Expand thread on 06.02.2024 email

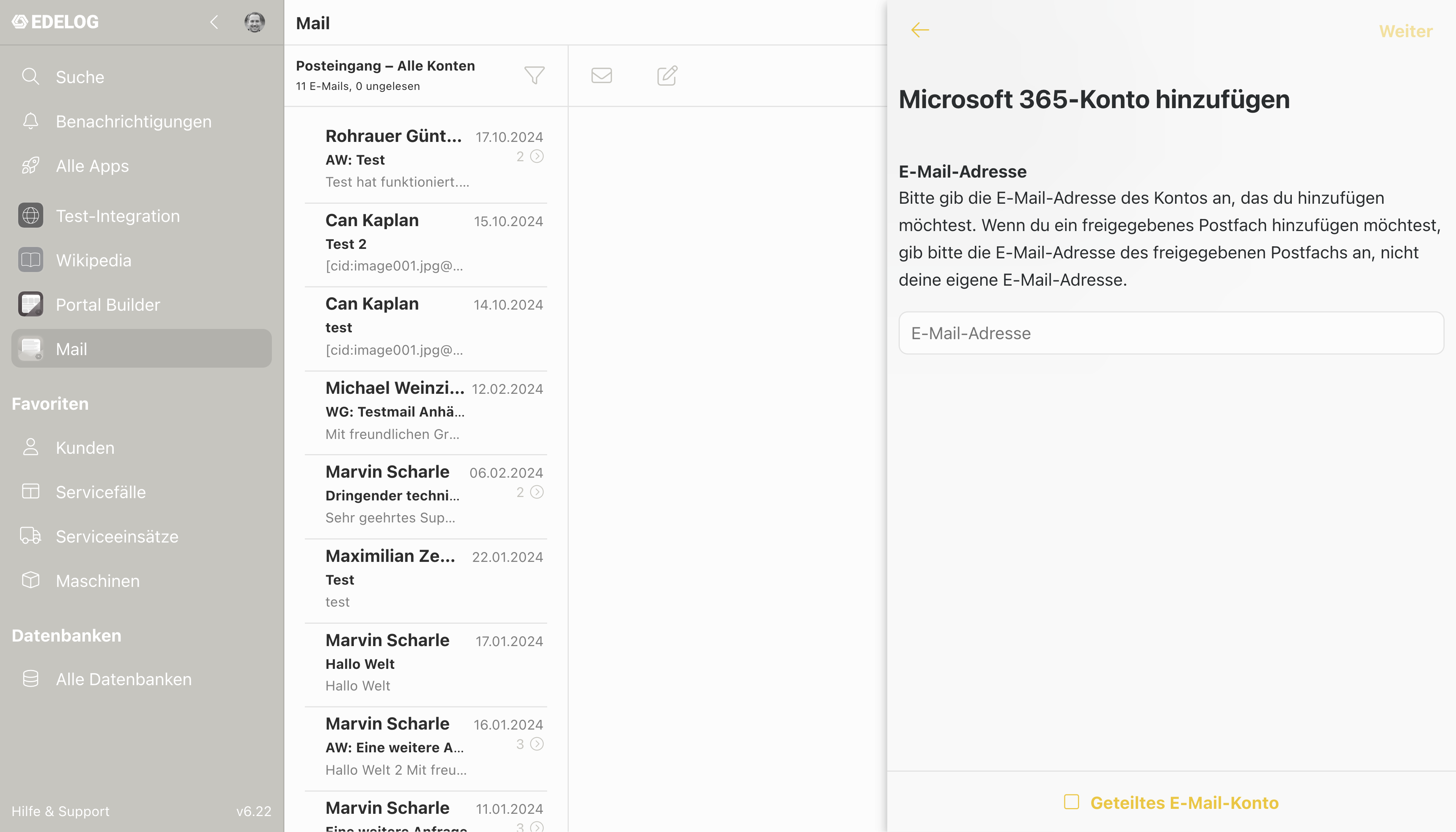point(537,492)
